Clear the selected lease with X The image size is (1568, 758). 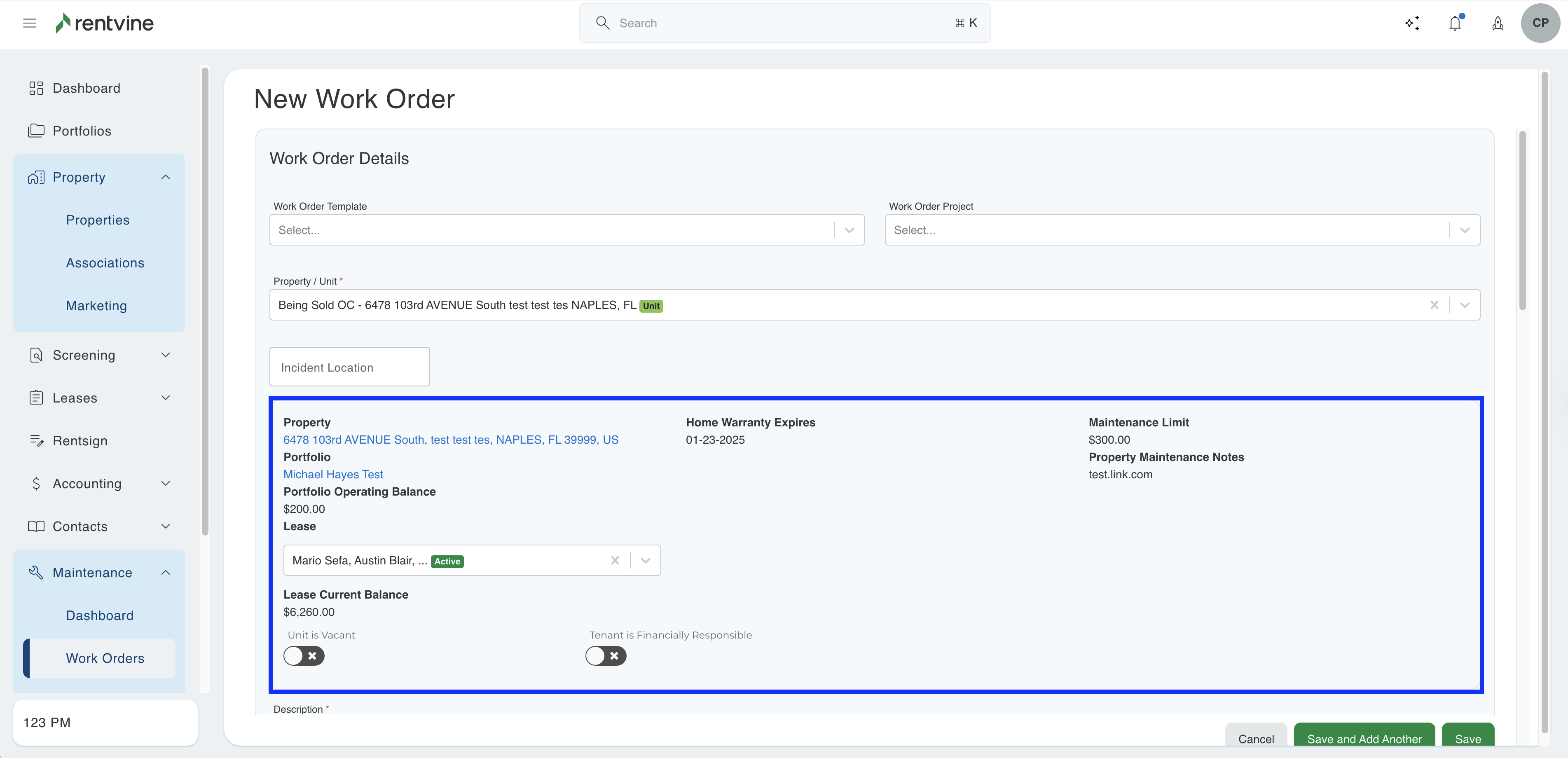pos(615,560)
